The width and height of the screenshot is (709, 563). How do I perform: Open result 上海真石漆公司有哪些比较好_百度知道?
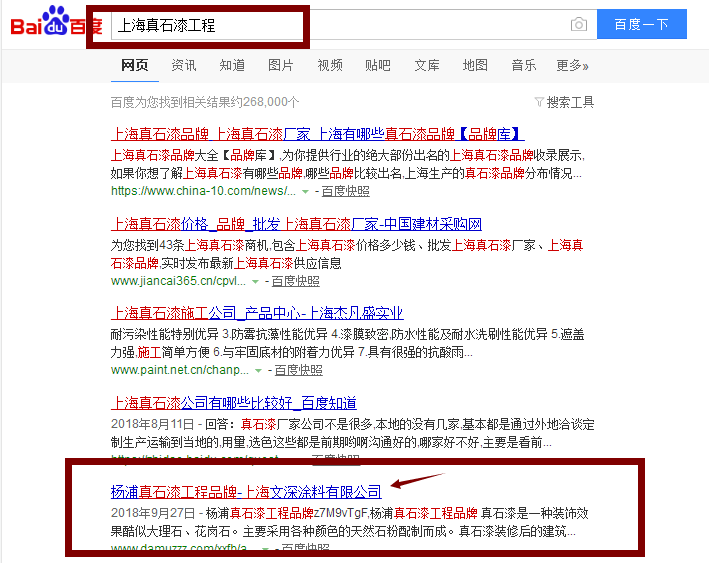[234, 402]
